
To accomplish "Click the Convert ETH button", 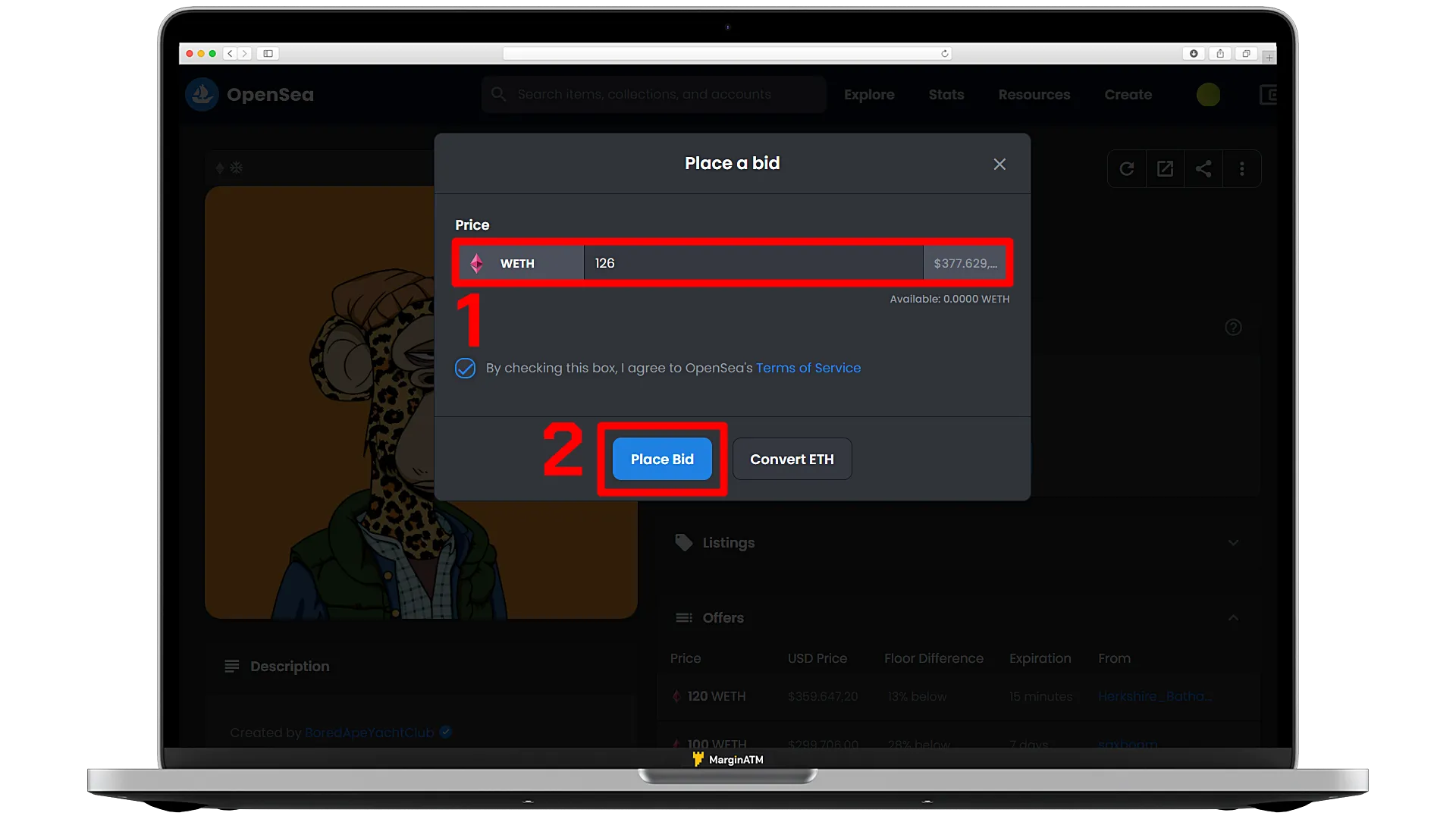I will [x=792, y=459].
